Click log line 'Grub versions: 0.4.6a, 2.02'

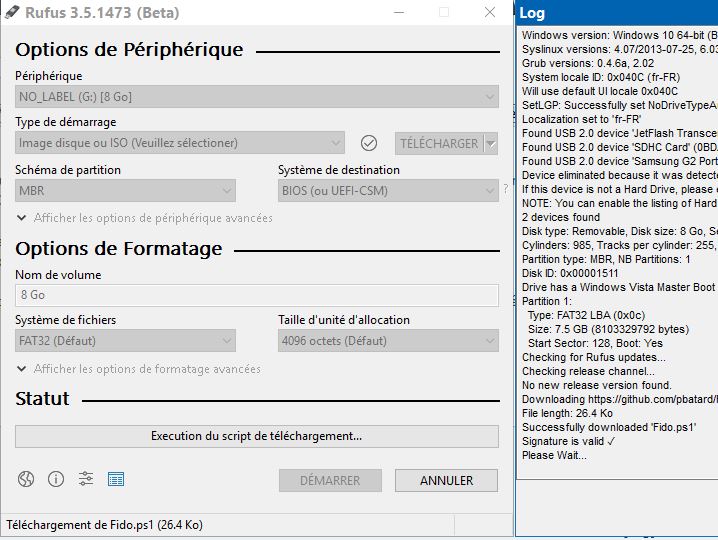click(588, 63)
